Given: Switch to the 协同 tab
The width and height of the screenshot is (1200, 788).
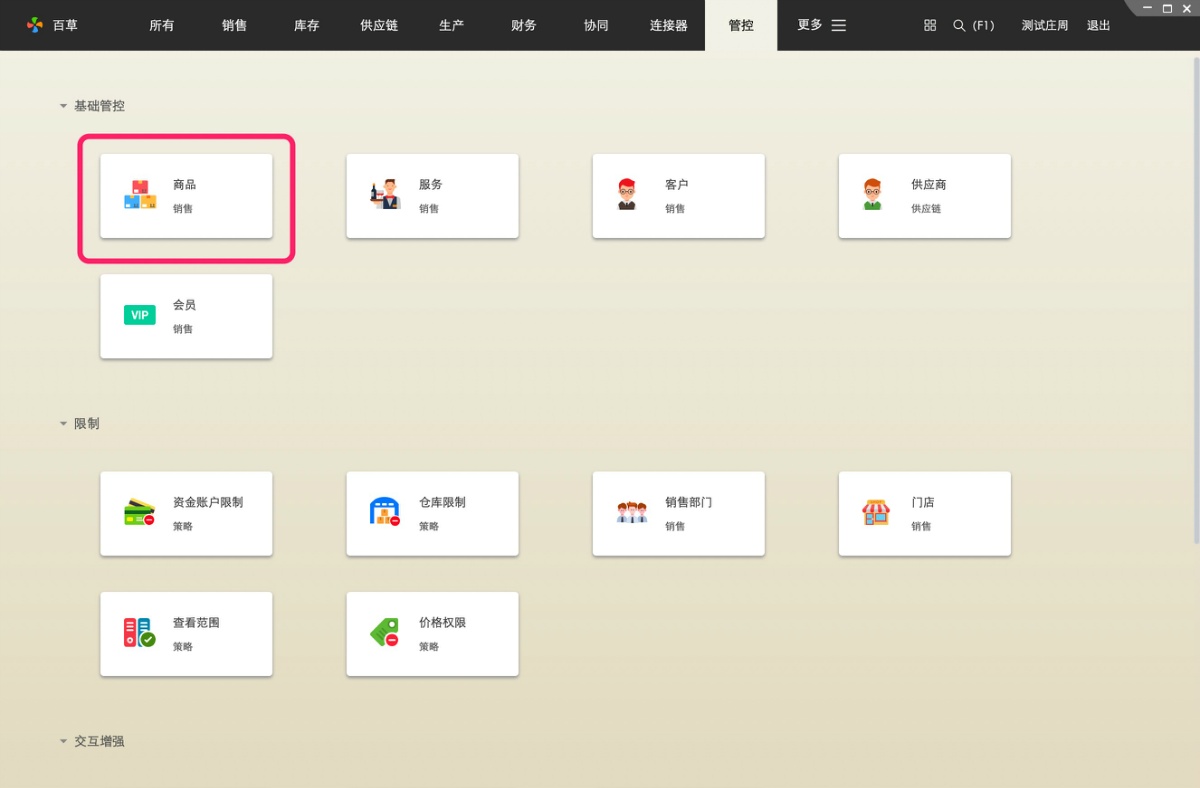Looking at the screenshot, I should tap(596, 25).
